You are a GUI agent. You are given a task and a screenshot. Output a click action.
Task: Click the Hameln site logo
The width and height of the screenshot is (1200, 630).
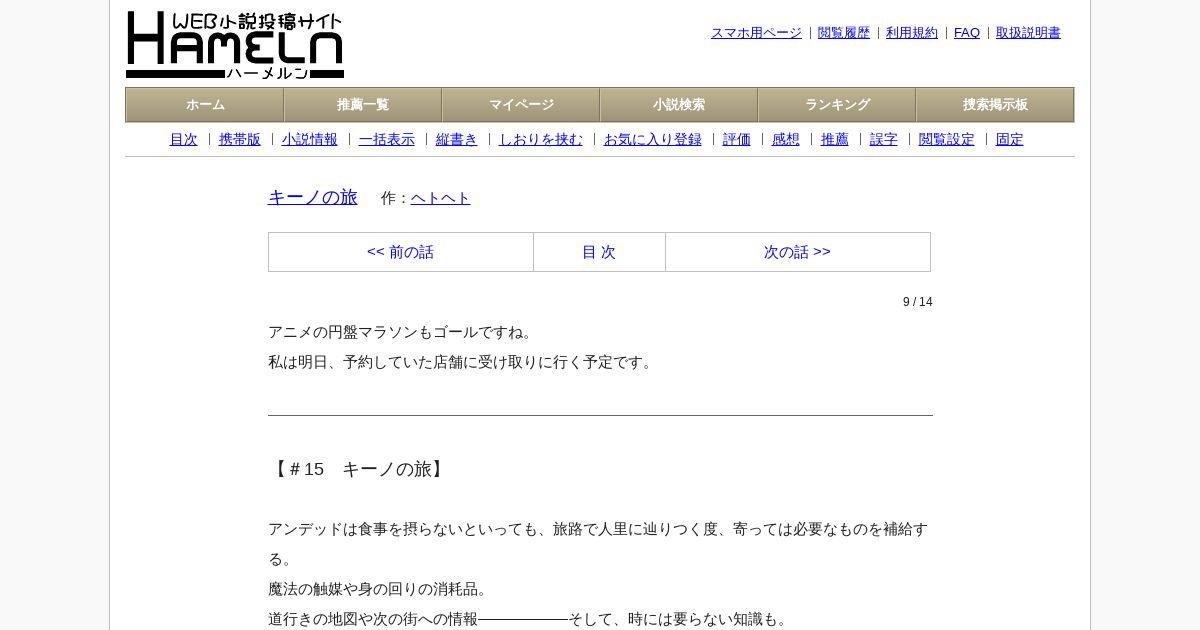click(235, 45)
